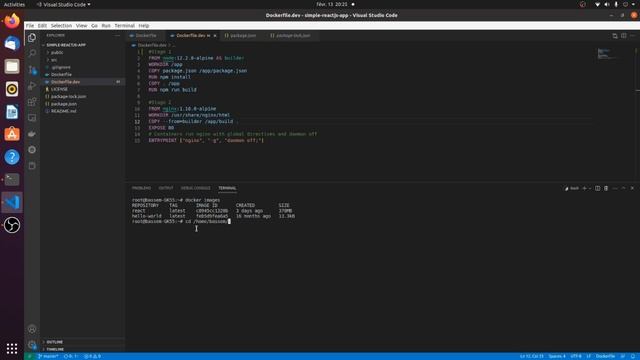This screenshot has width=640, height=360.
Task: Click the new terminal plus icon
Action: [584, 188]
